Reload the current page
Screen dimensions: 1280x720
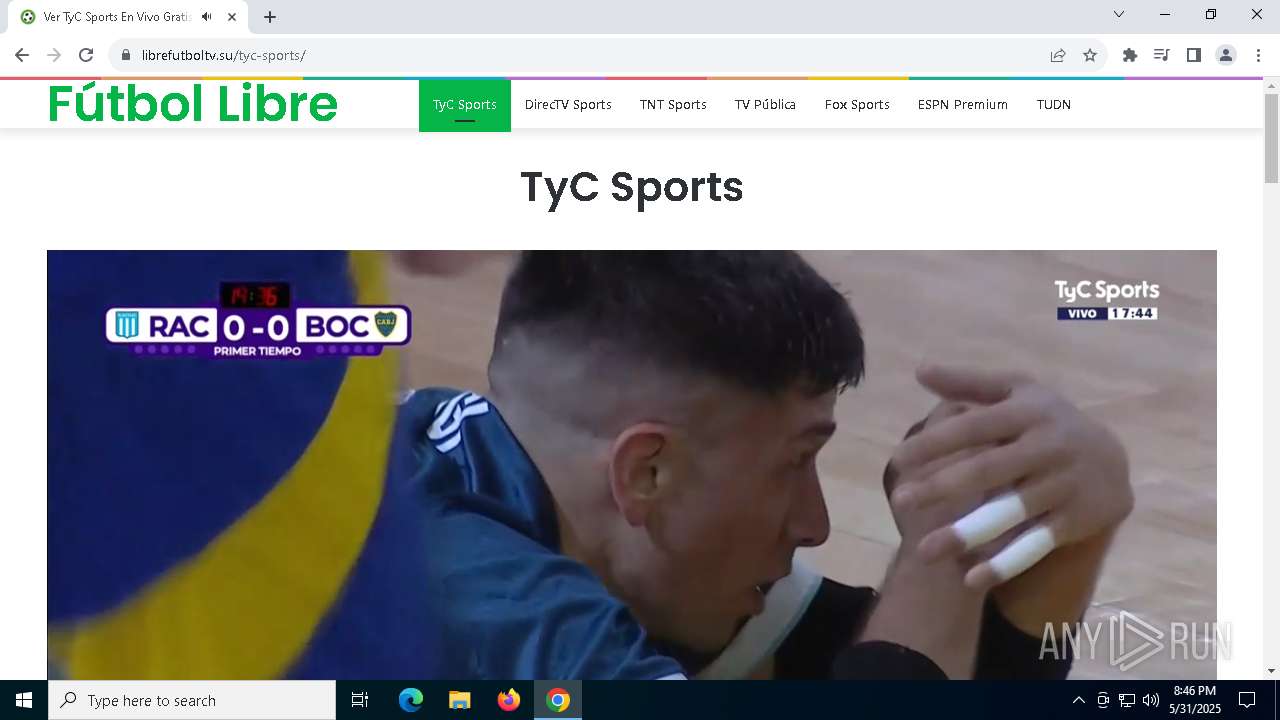[86, 55]
